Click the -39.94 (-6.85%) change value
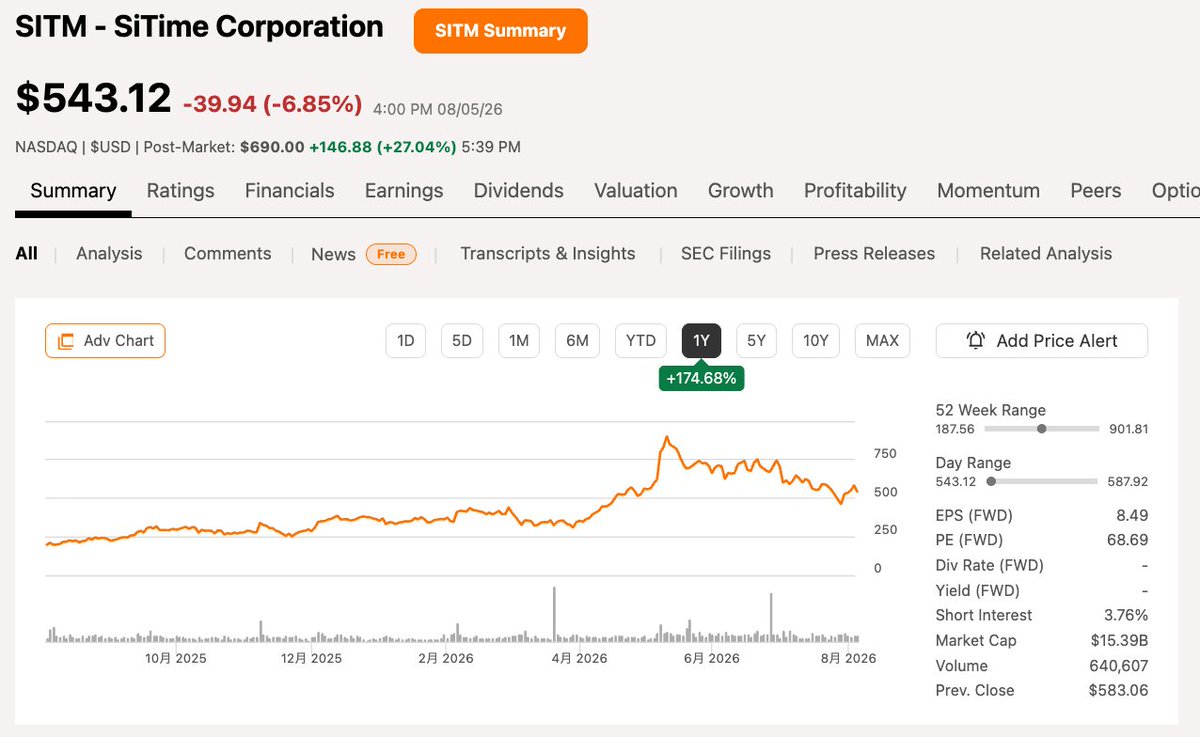This screenshot has width=1200, height=737. (272, 103)
